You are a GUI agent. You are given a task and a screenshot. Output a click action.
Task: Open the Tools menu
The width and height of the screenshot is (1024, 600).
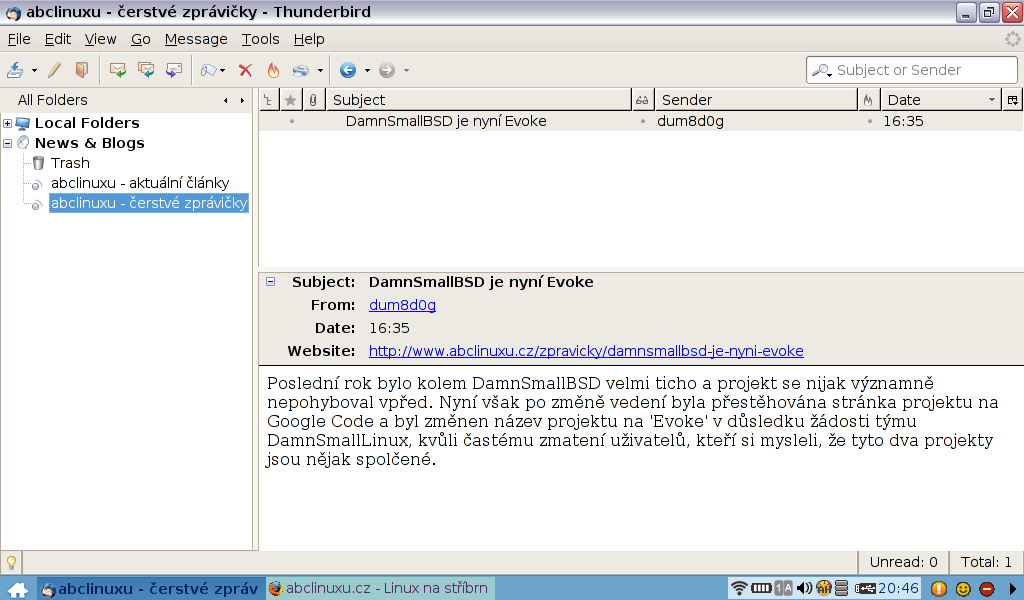(260, 39)
